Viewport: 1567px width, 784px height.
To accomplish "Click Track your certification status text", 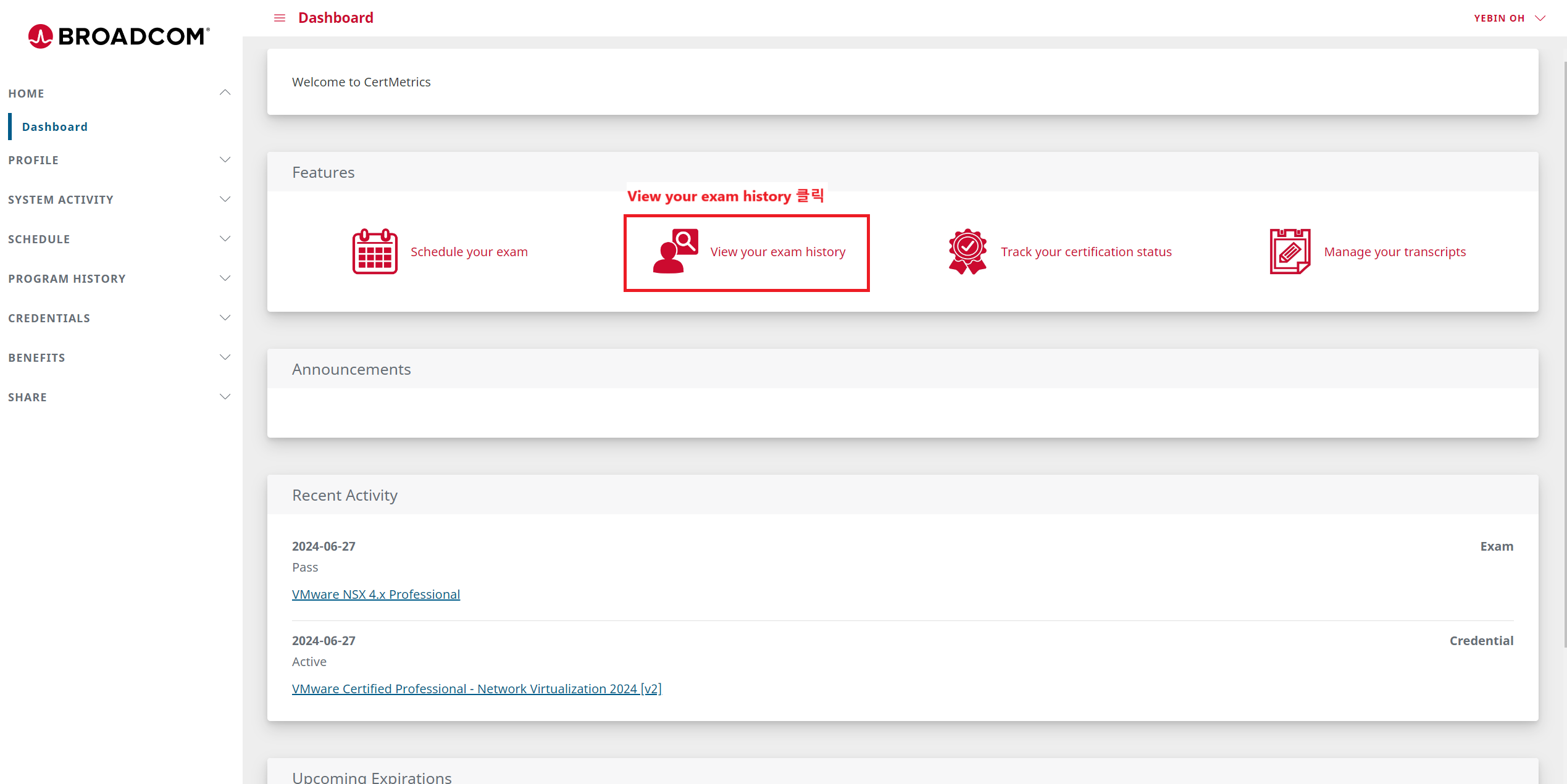I will 1086,252.
